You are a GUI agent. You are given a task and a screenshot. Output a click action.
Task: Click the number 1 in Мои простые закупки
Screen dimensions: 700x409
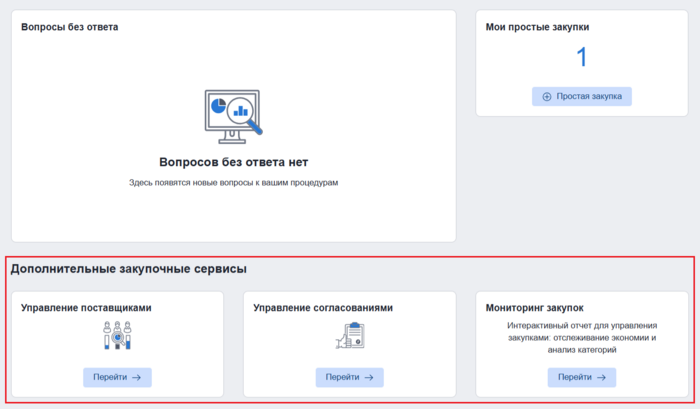point(582,57)
